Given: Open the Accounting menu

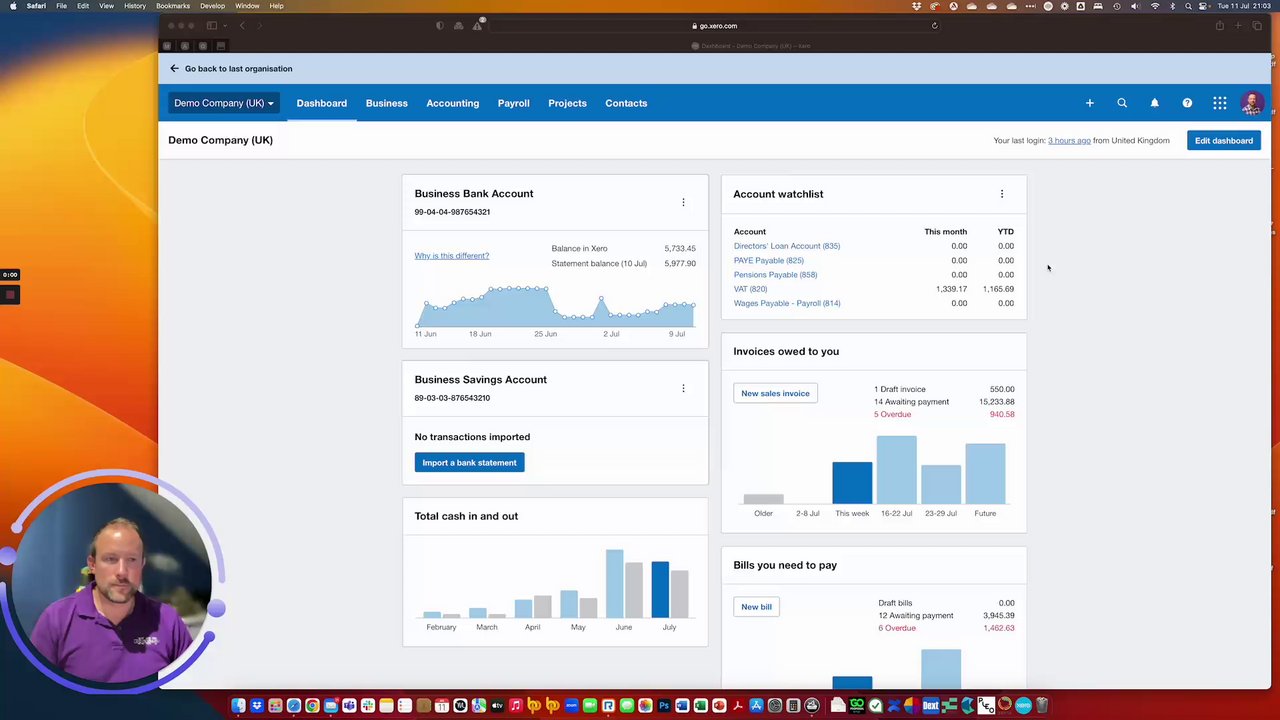Looking at the screenshot, I should 452,103.
